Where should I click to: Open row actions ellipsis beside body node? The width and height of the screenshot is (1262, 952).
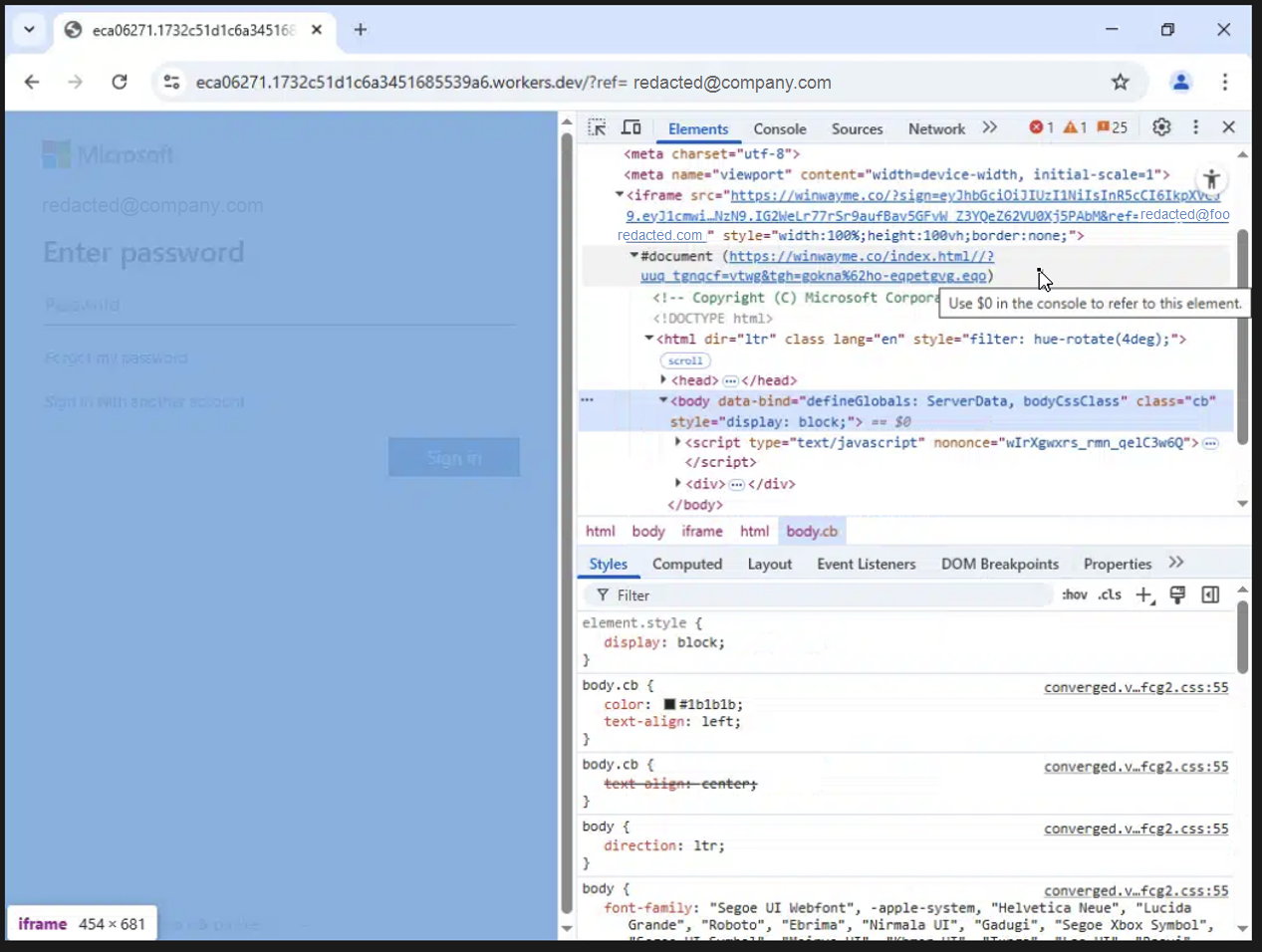tap(587, 399)
